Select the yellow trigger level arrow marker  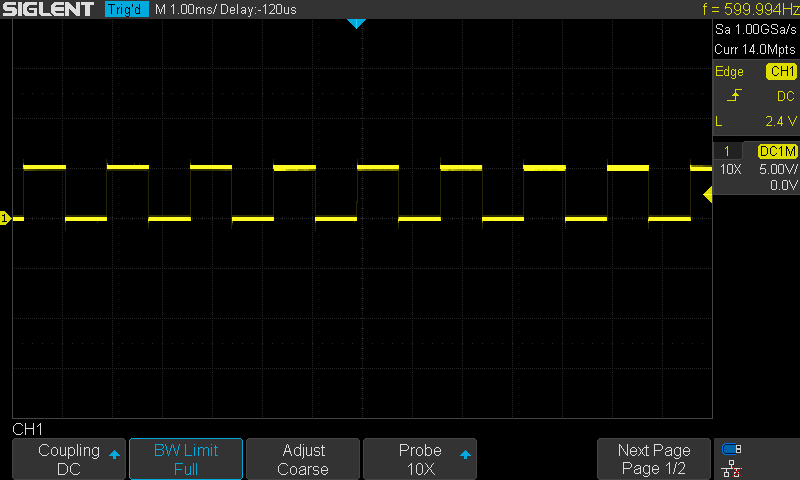pos(707,197)
